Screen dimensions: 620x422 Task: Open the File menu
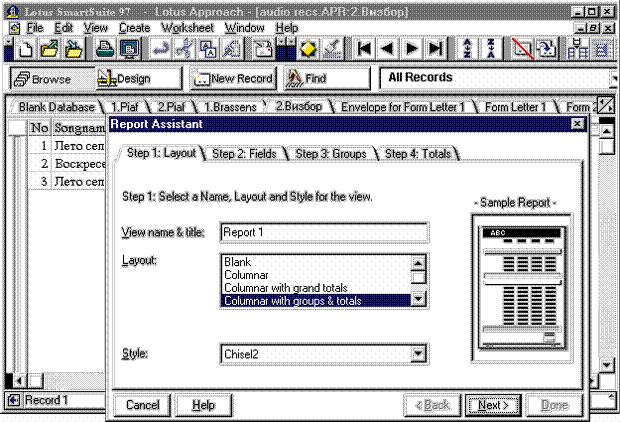coord(35,28)
